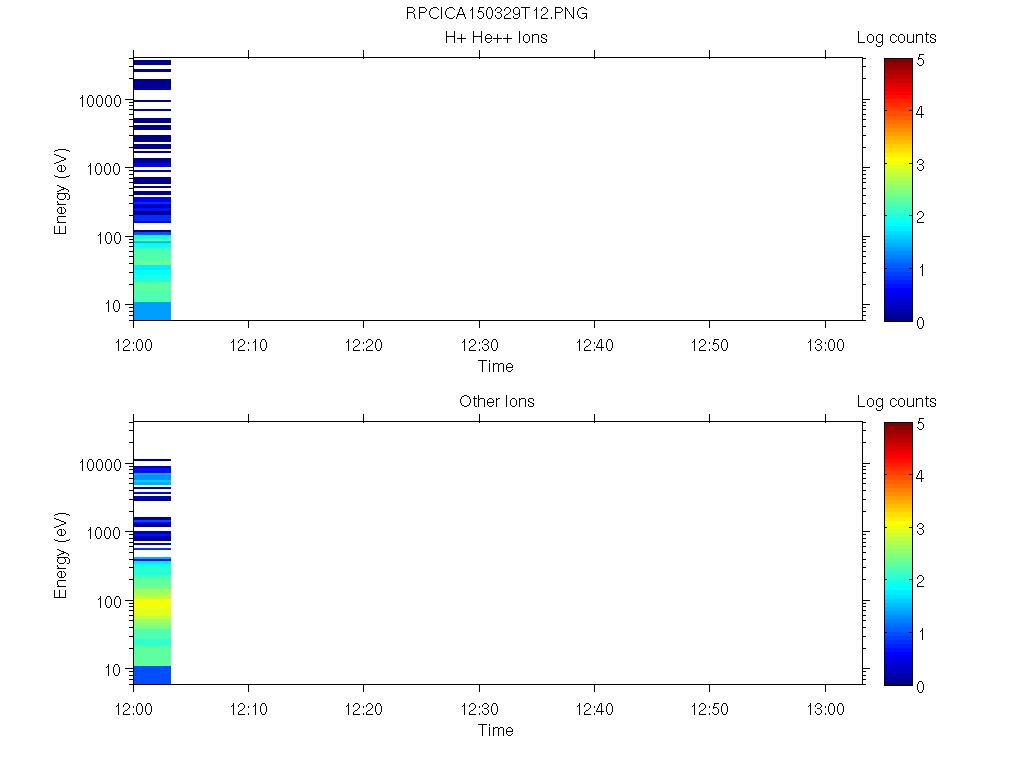Click the H+ He++ Ions spectrogram data strip
1024x768 pixels.
[x=152, y=189]
